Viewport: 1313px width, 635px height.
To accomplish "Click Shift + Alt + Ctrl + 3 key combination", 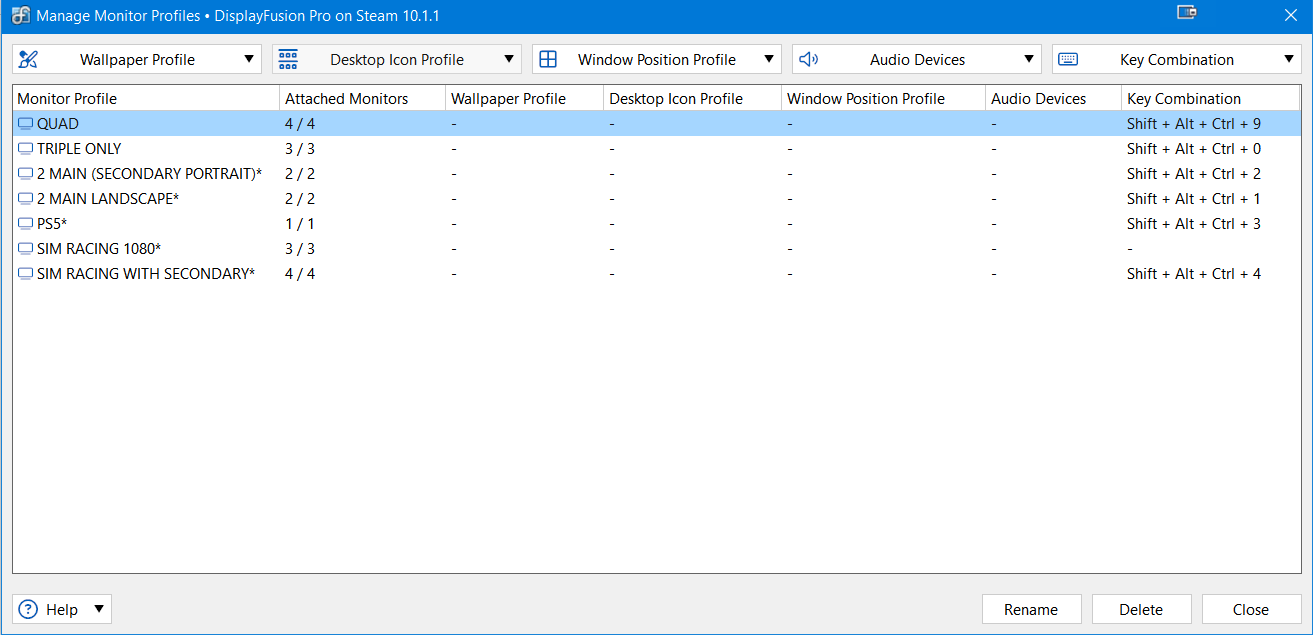I will tap(1194, 224).
